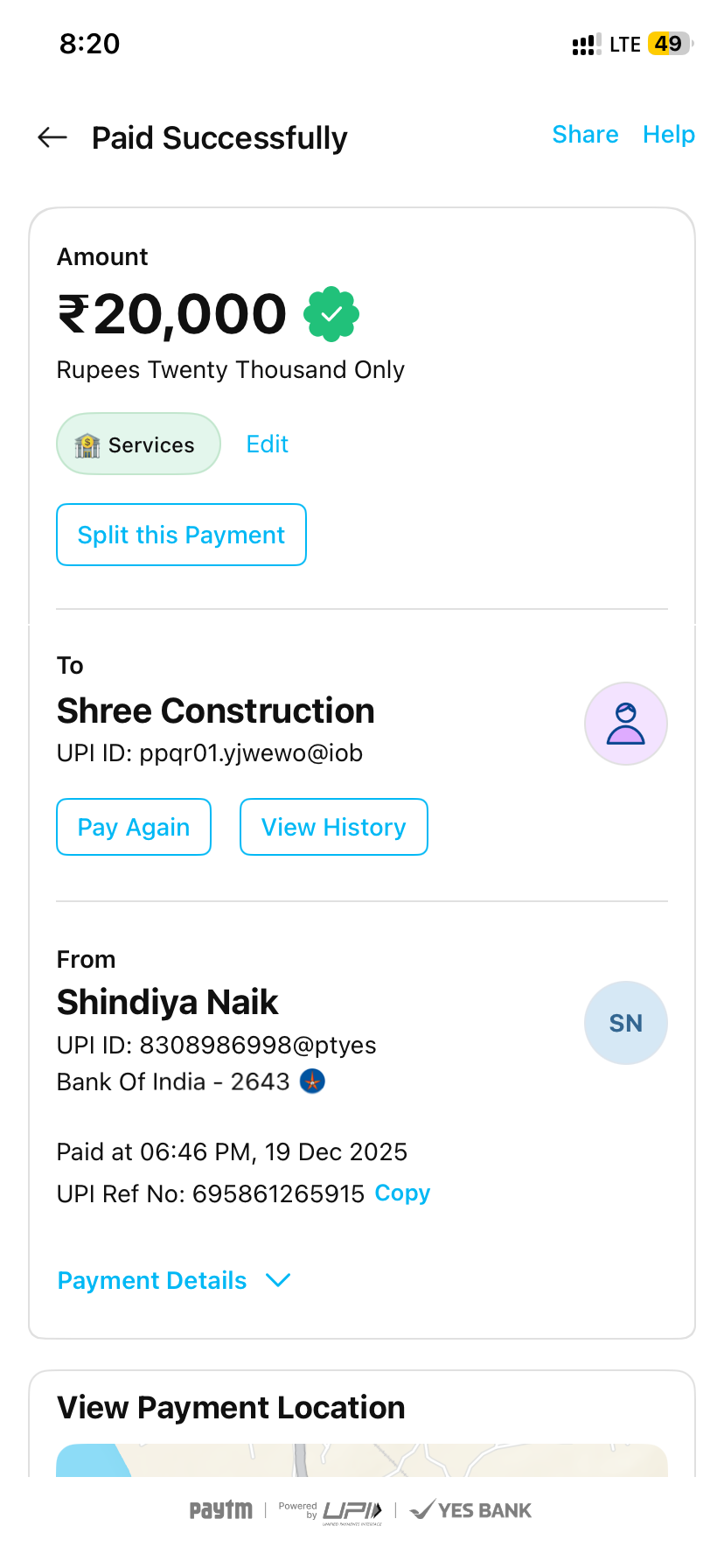Tap the Bank of India logo icon

312,1081
